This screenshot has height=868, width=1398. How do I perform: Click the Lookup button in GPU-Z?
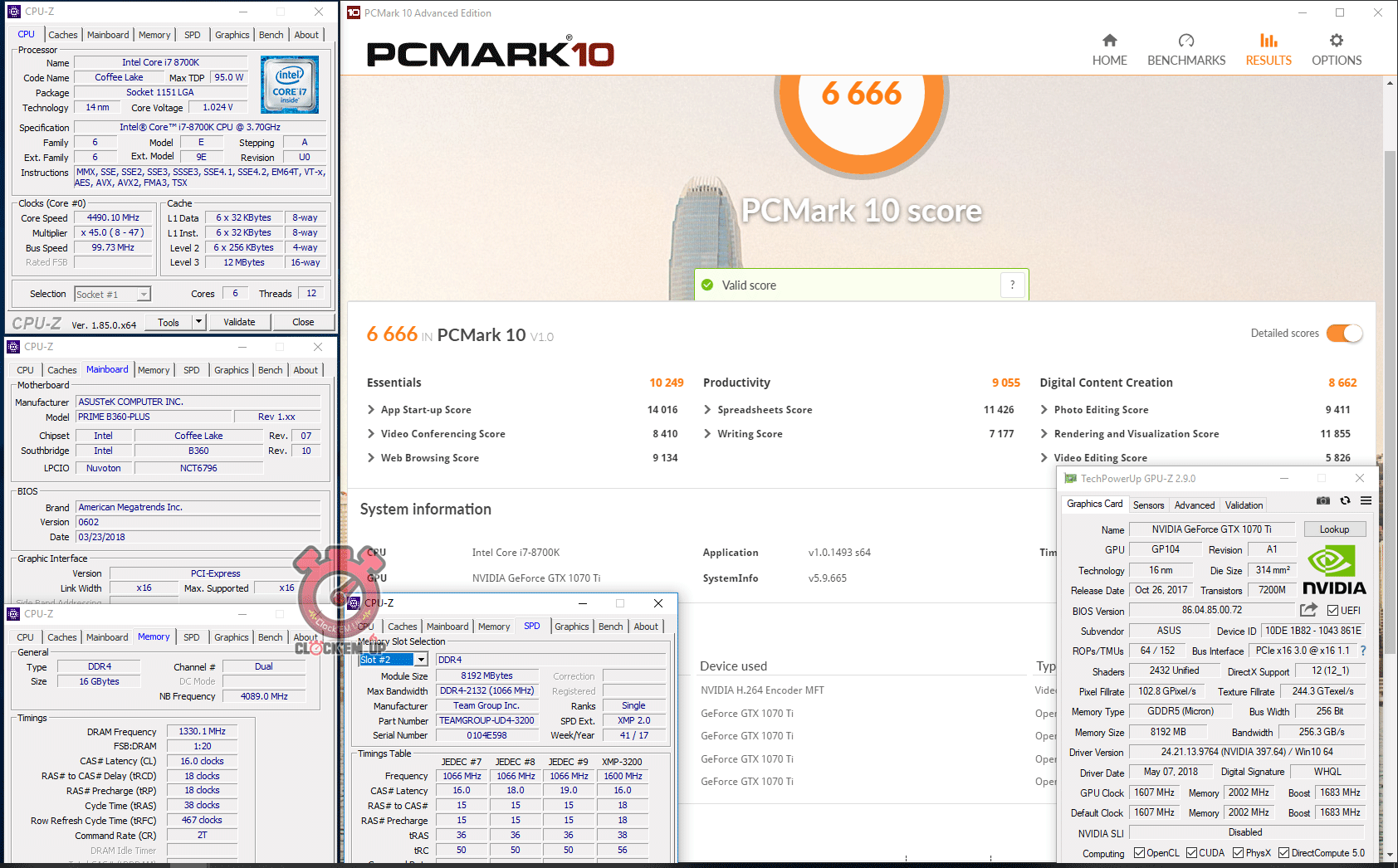1334,529
